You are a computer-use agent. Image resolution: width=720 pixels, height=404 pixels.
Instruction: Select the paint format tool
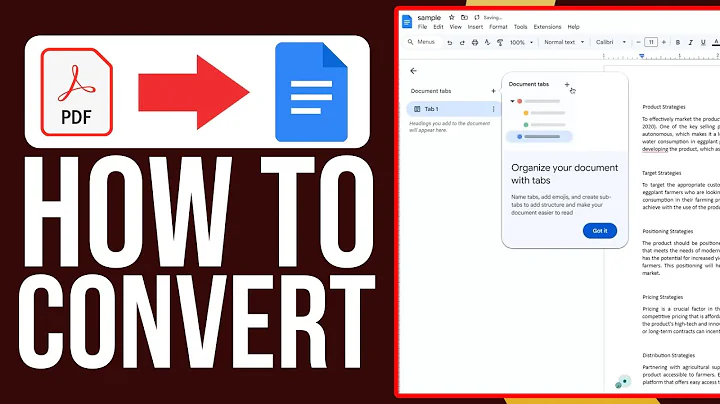500,42
